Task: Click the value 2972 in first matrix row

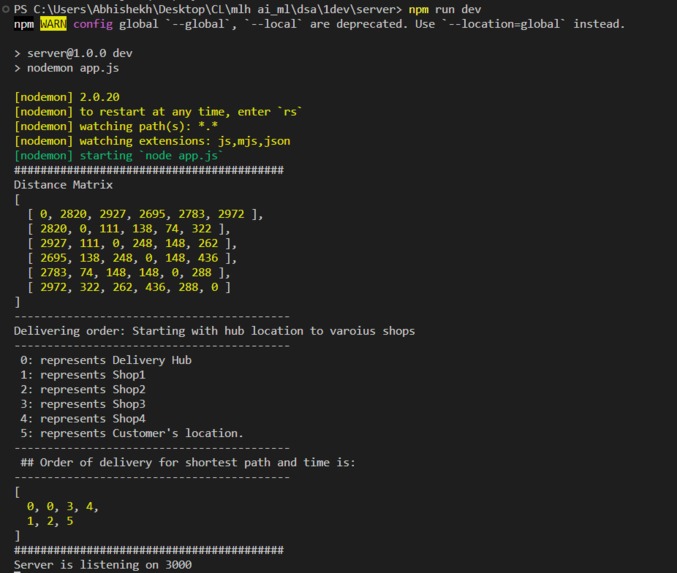Action: 231,214
